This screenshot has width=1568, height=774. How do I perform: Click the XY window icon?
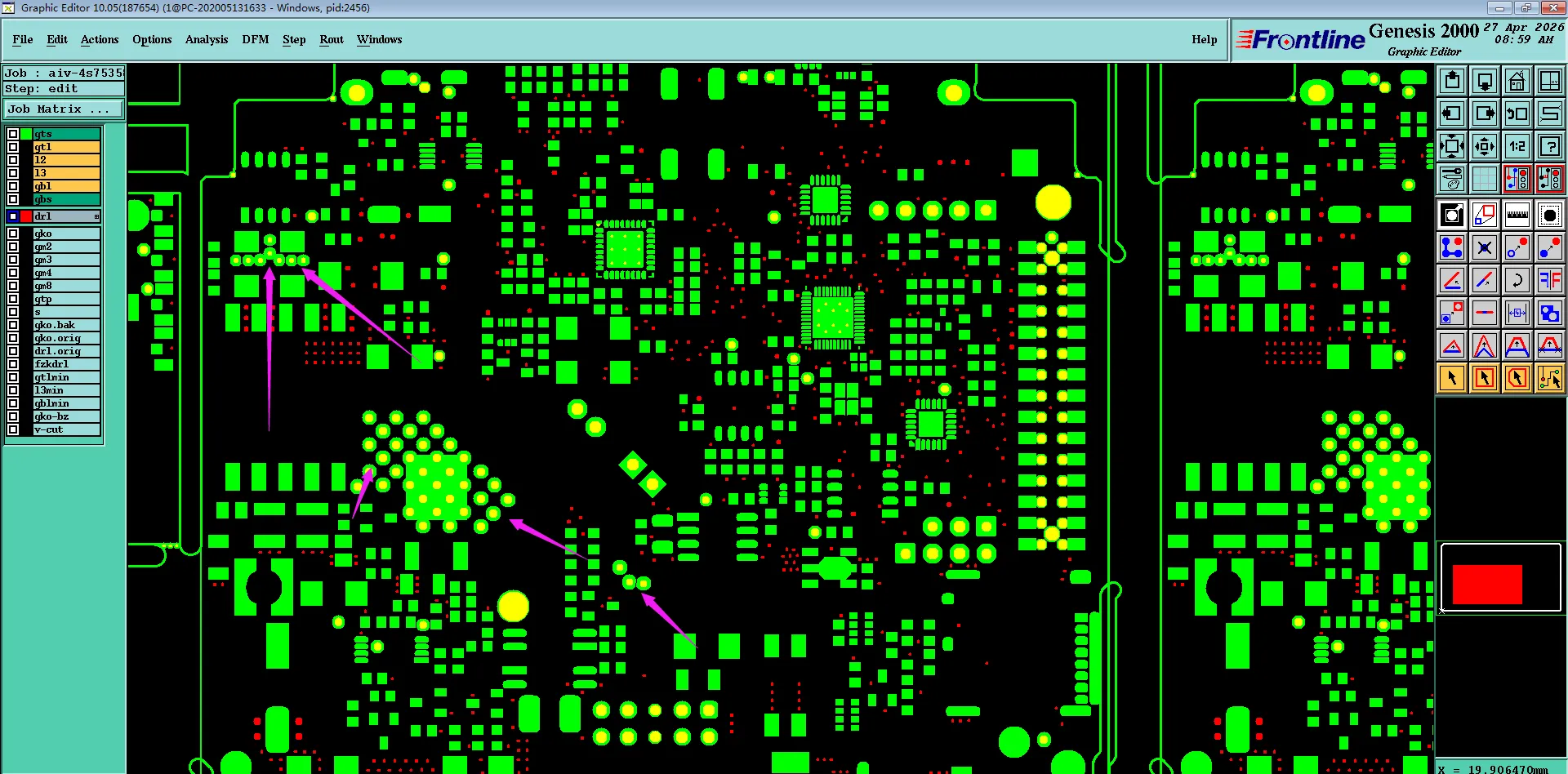pos(1549,81)
